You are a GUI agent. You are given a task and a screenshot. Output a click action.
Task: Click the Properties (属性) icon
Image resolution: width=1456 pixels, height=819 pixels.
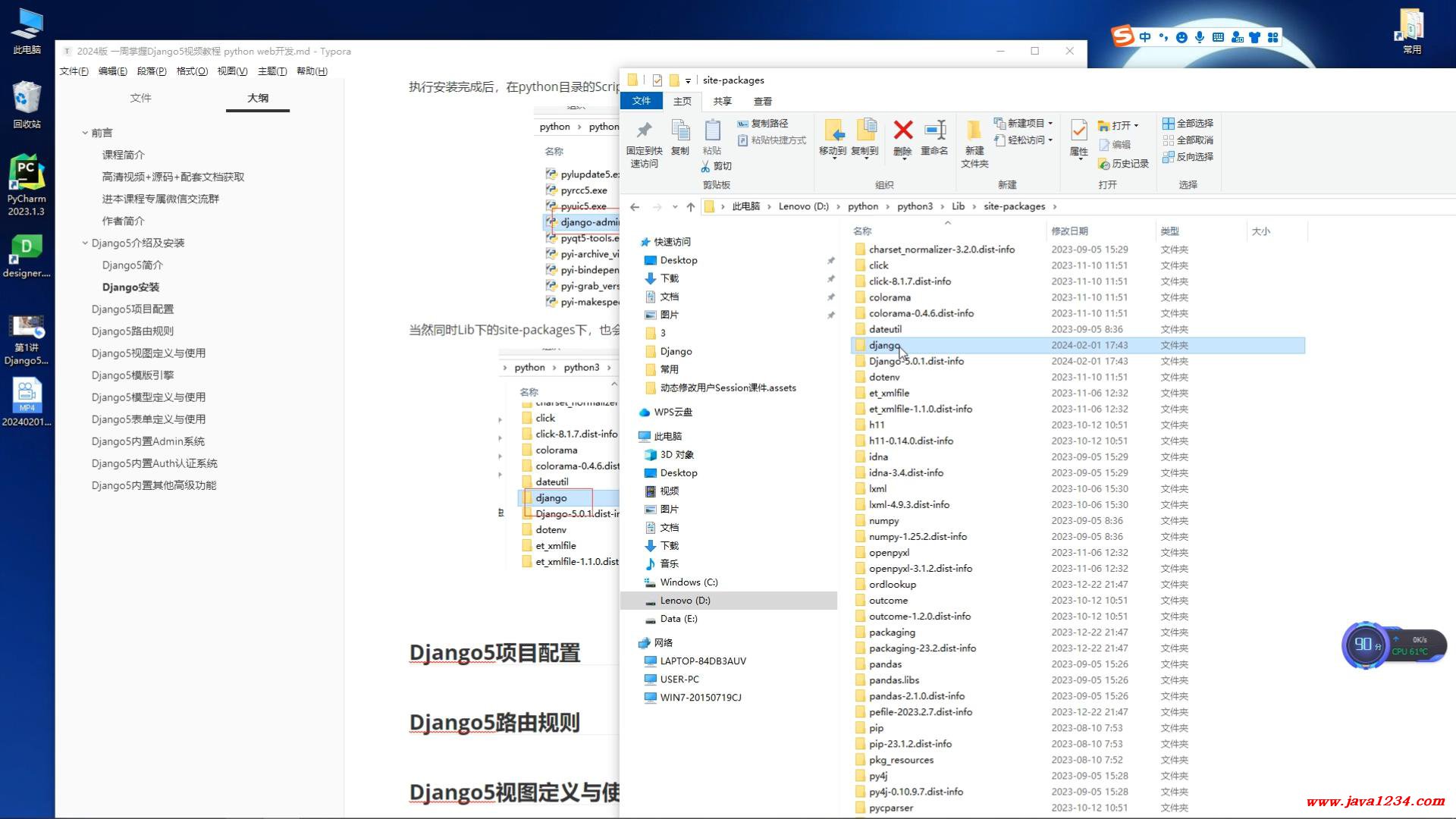[1078, 130]
